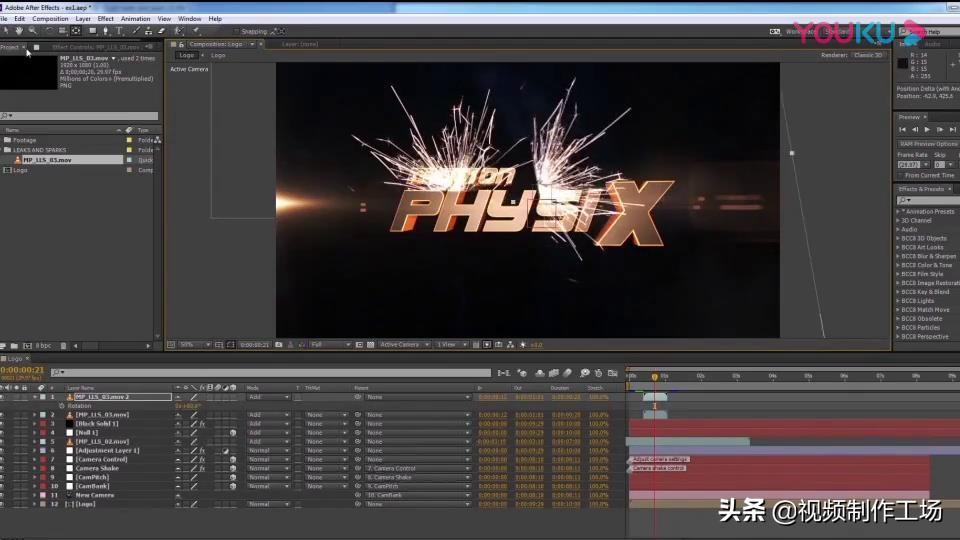This screenshot has height=540, width=960.
Task: Select the Roto Brush tool
Action: tap(178, 31)
